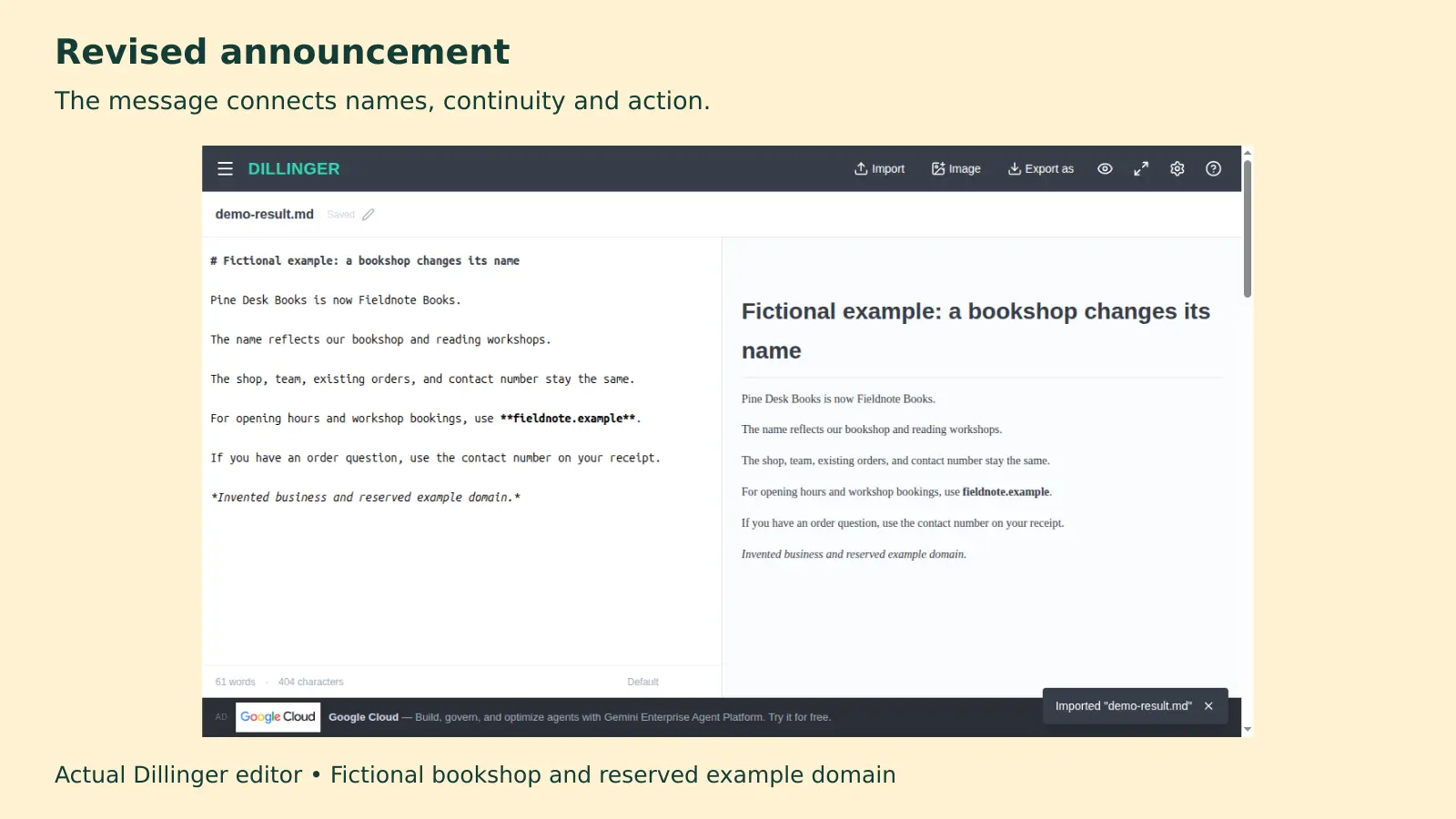
Task: Open the Export as dropdown
Action: pos(1040,168)
